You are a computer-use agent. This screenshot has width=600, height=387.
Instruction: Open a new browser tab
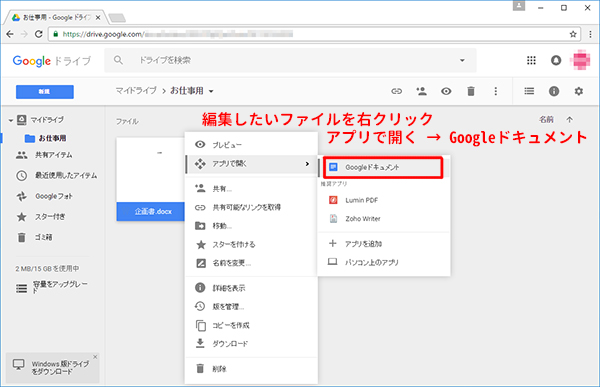click(117, 18)
